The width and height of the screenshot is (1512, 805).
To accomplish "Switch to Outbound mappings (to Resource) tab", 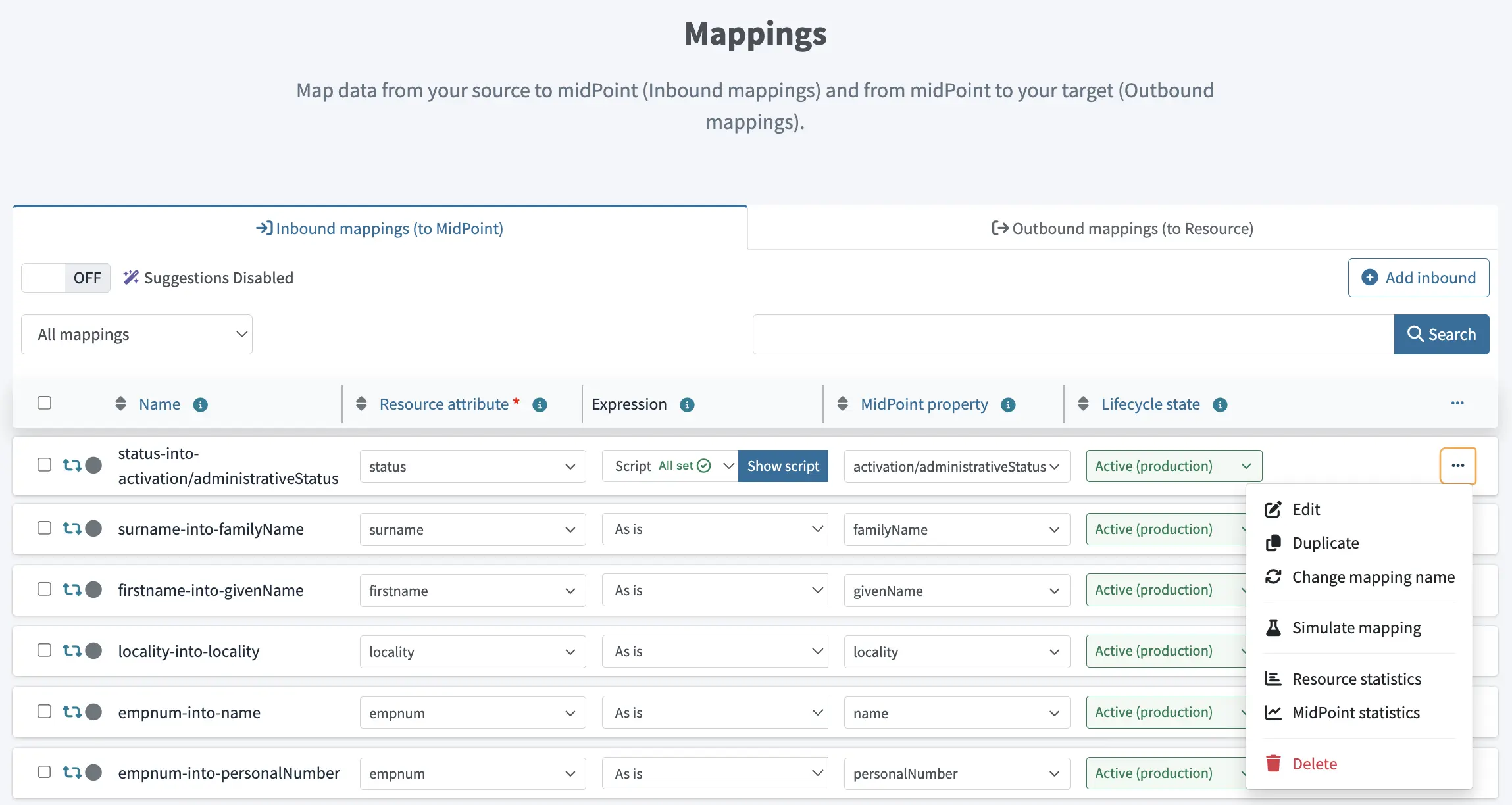I will click(1122, 228).
